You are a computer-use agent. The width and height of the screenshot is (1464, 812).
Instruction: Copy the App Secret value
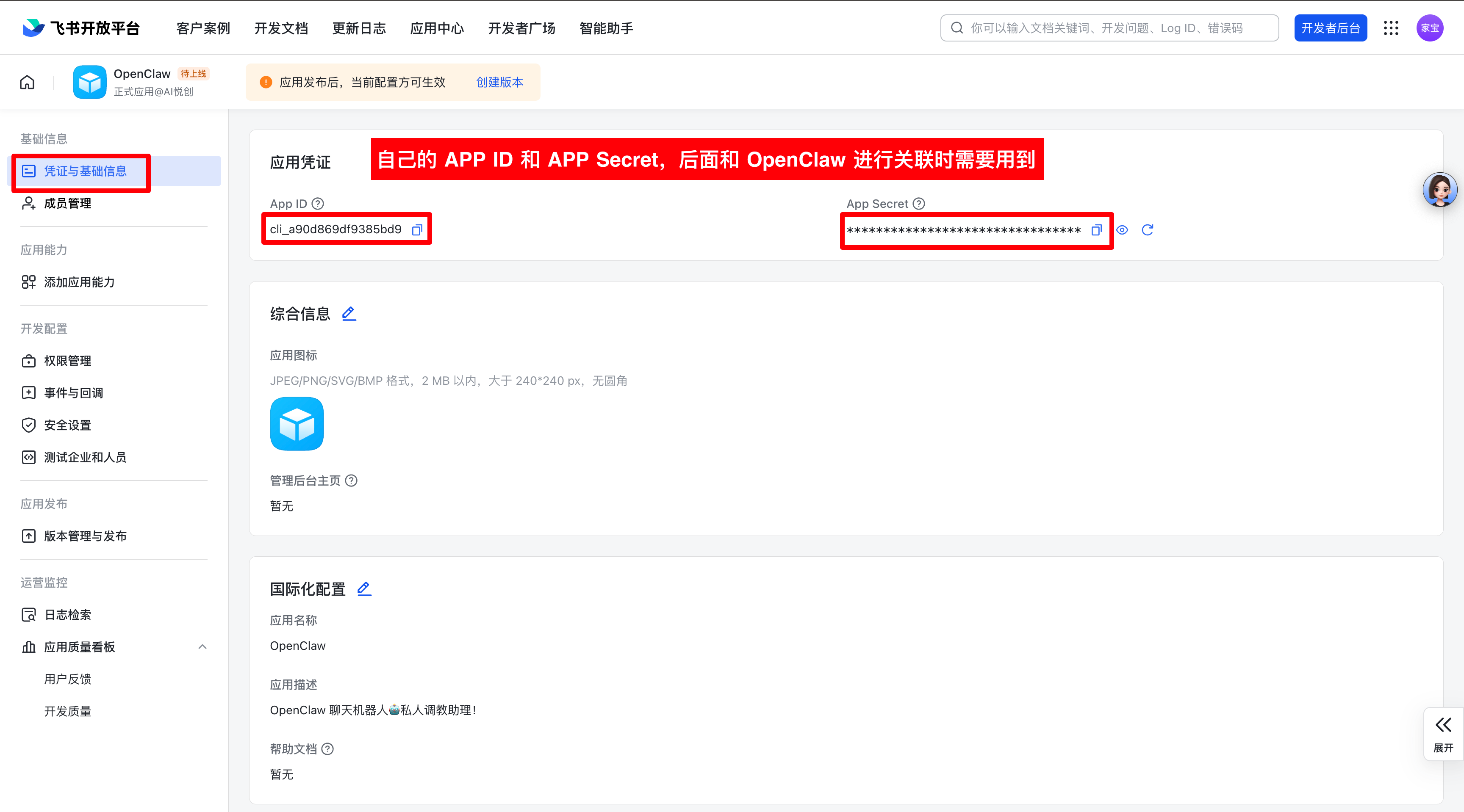pyautogui.click(x=1096, y=230)
